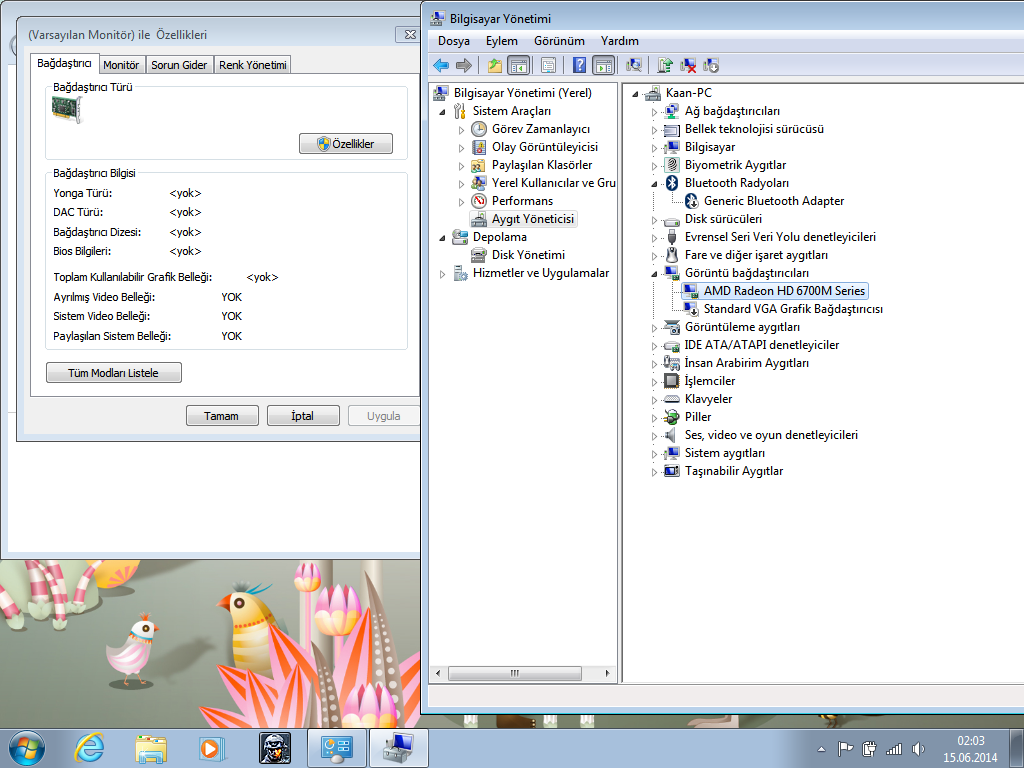Open the Windows Start button
1024x768 pixels.
(27, 748)
